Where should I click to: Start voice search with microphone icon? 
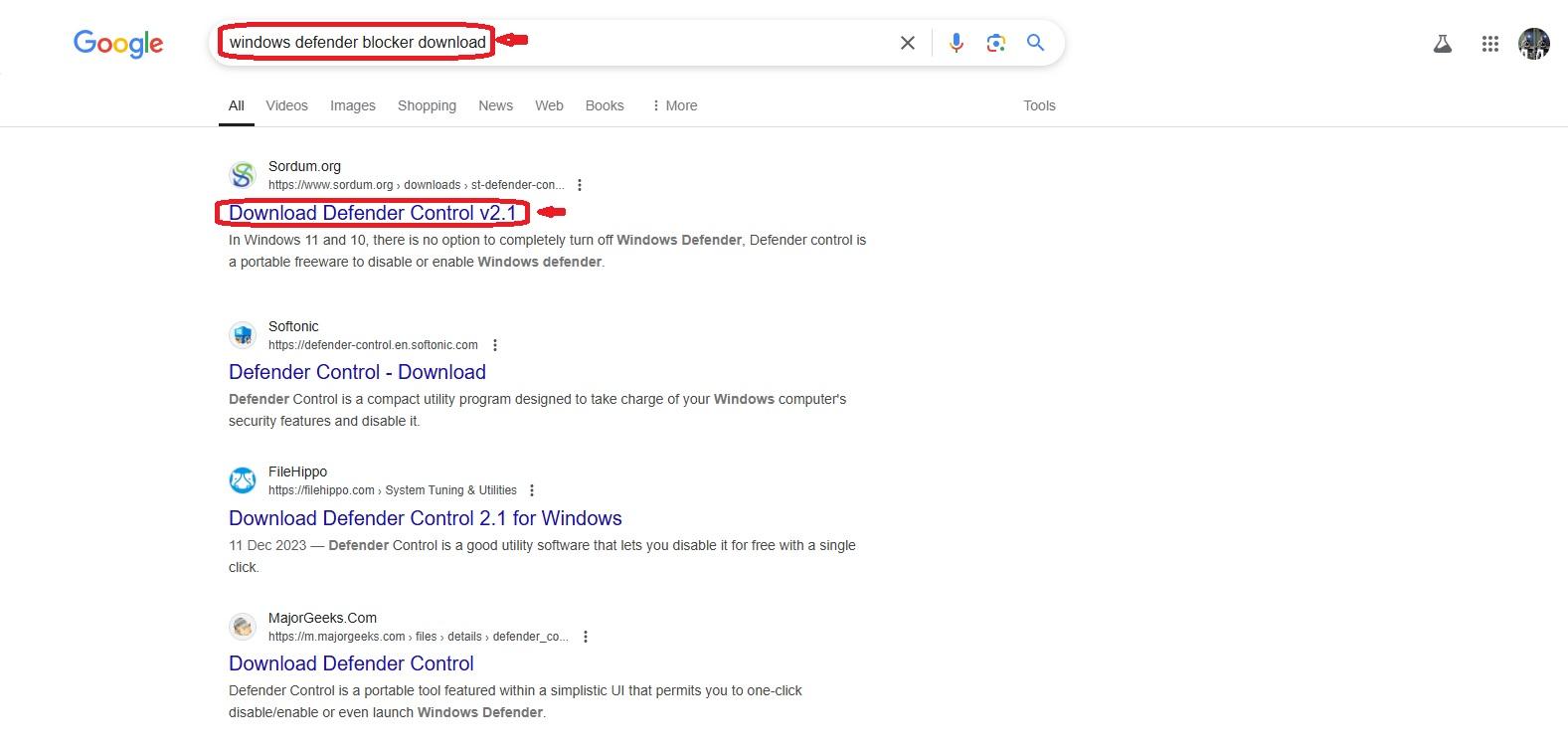[x=957, y=43]
